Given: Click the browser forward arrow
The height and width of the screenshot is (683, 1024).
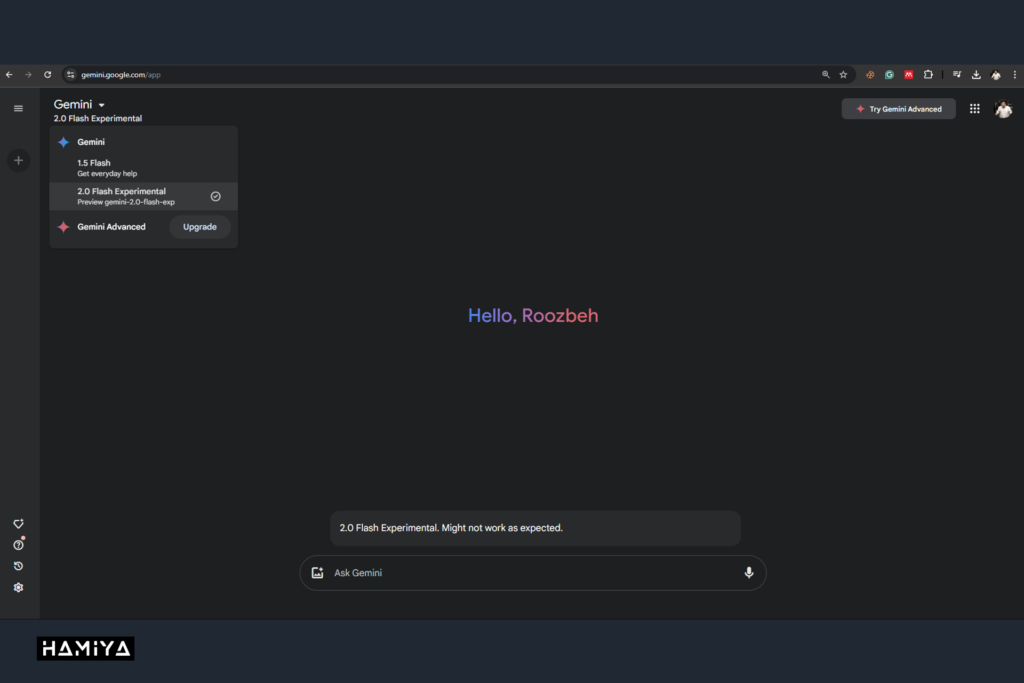Looking at the screenshot, I should [28, 74].
